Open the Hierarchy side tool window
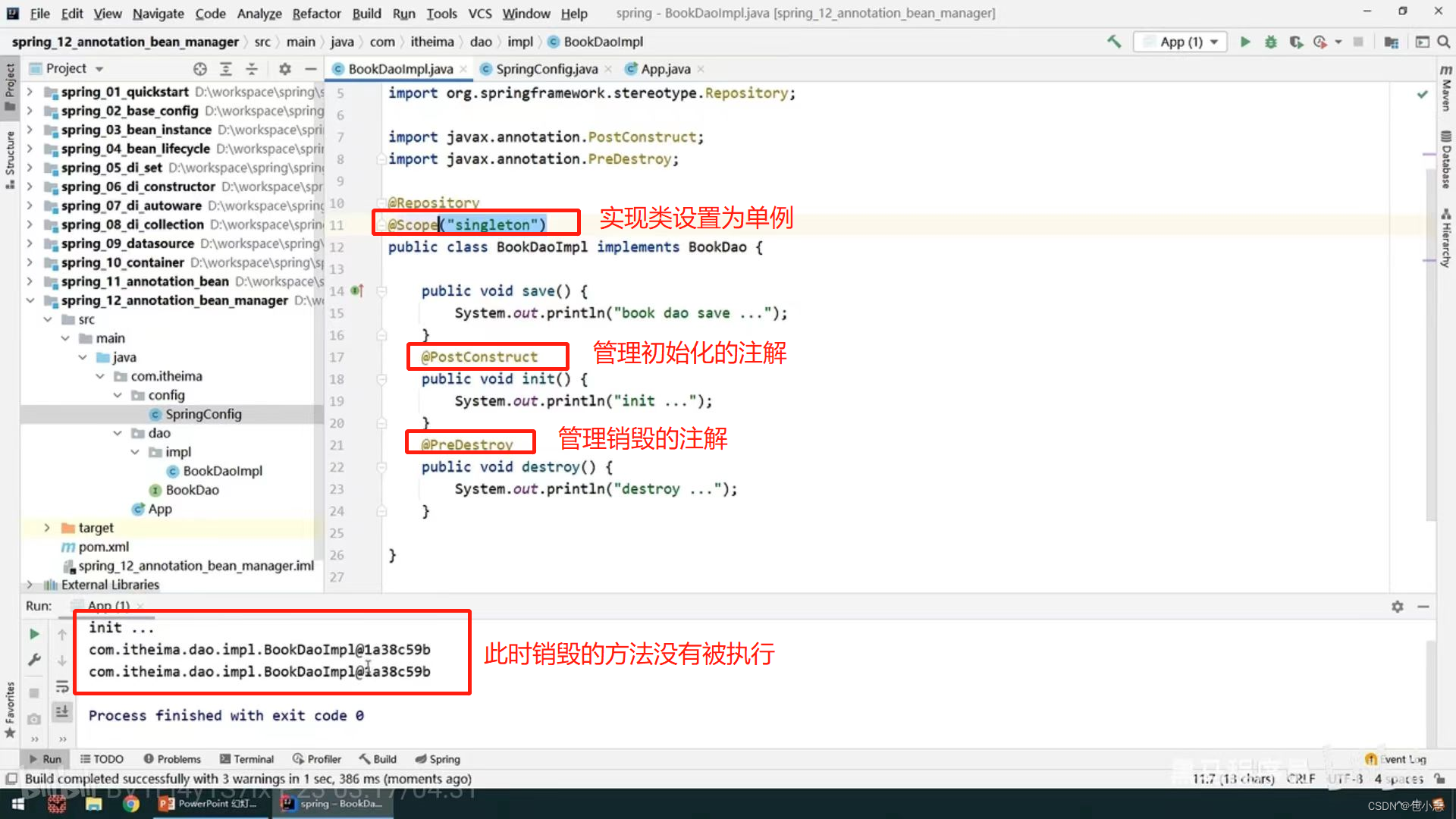 coord(1446,238)
